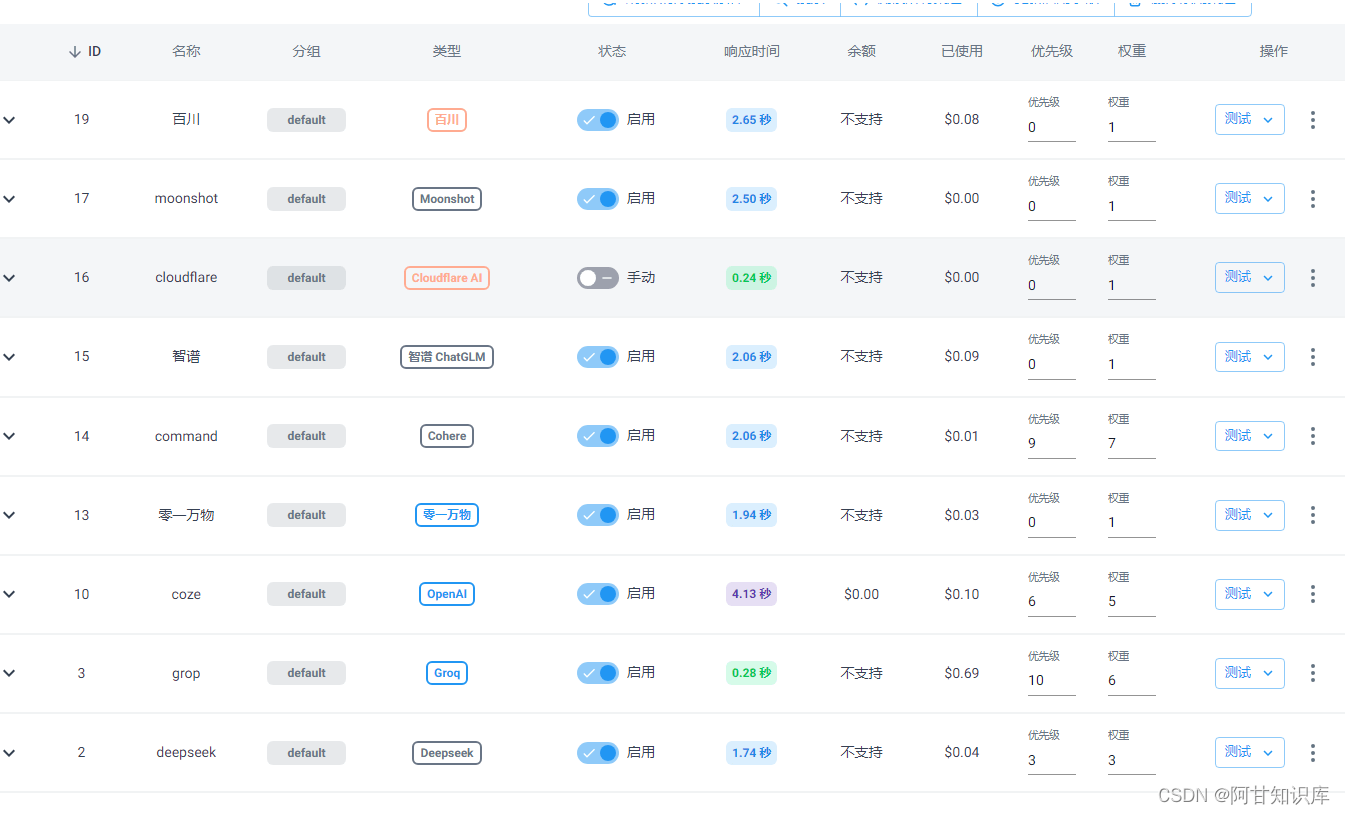Test the command channel with 测试

1238,435
